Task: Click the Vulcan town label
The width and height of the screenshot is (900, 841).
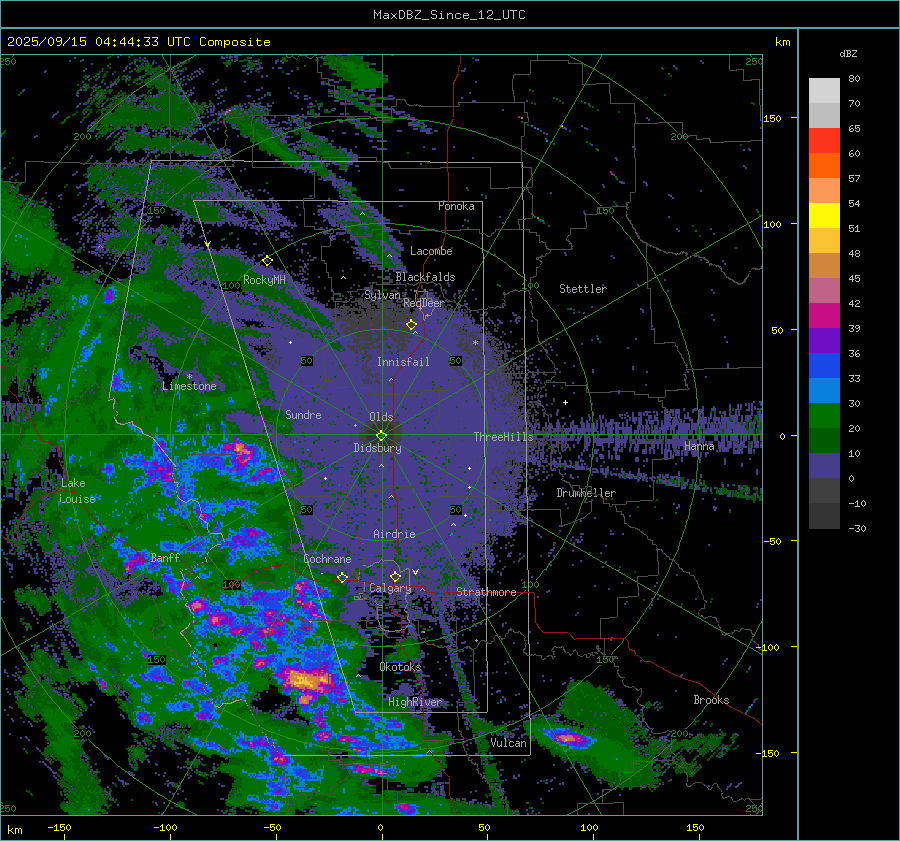Action: 508,743
